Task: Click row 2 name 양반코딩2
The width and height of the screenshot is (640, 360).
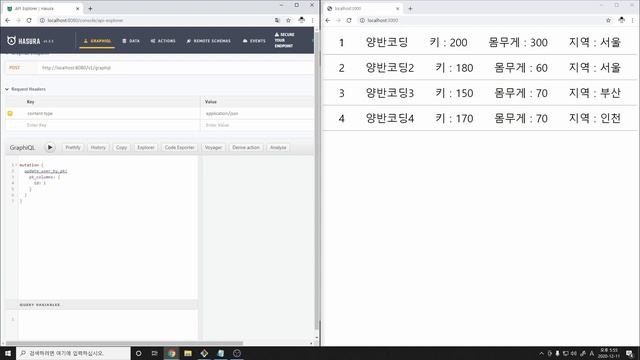Action: click(x=389, y=67)
